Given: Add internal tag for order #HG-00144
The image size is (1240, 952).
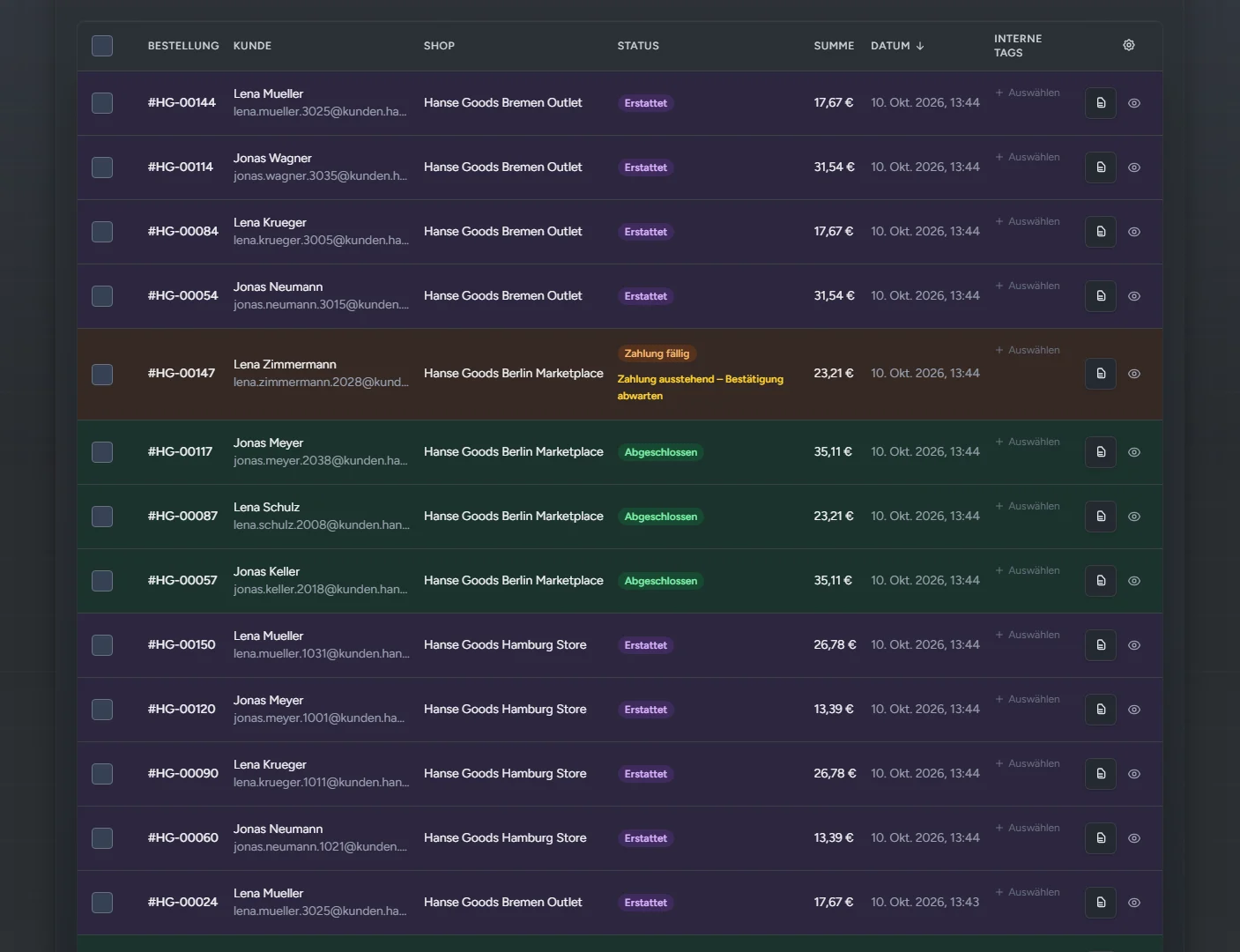Looking at the screenshot, I should pos(1028,93).
